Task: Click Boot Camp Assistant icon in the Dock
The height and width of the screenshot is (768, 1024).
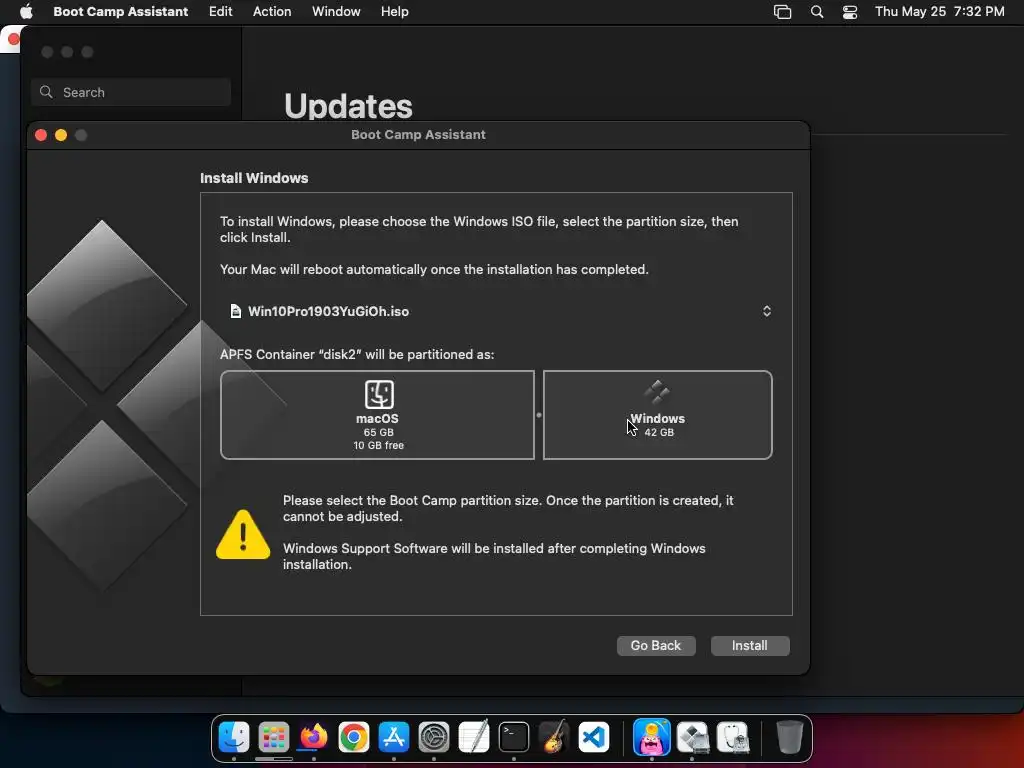Action: click(692, 737)
